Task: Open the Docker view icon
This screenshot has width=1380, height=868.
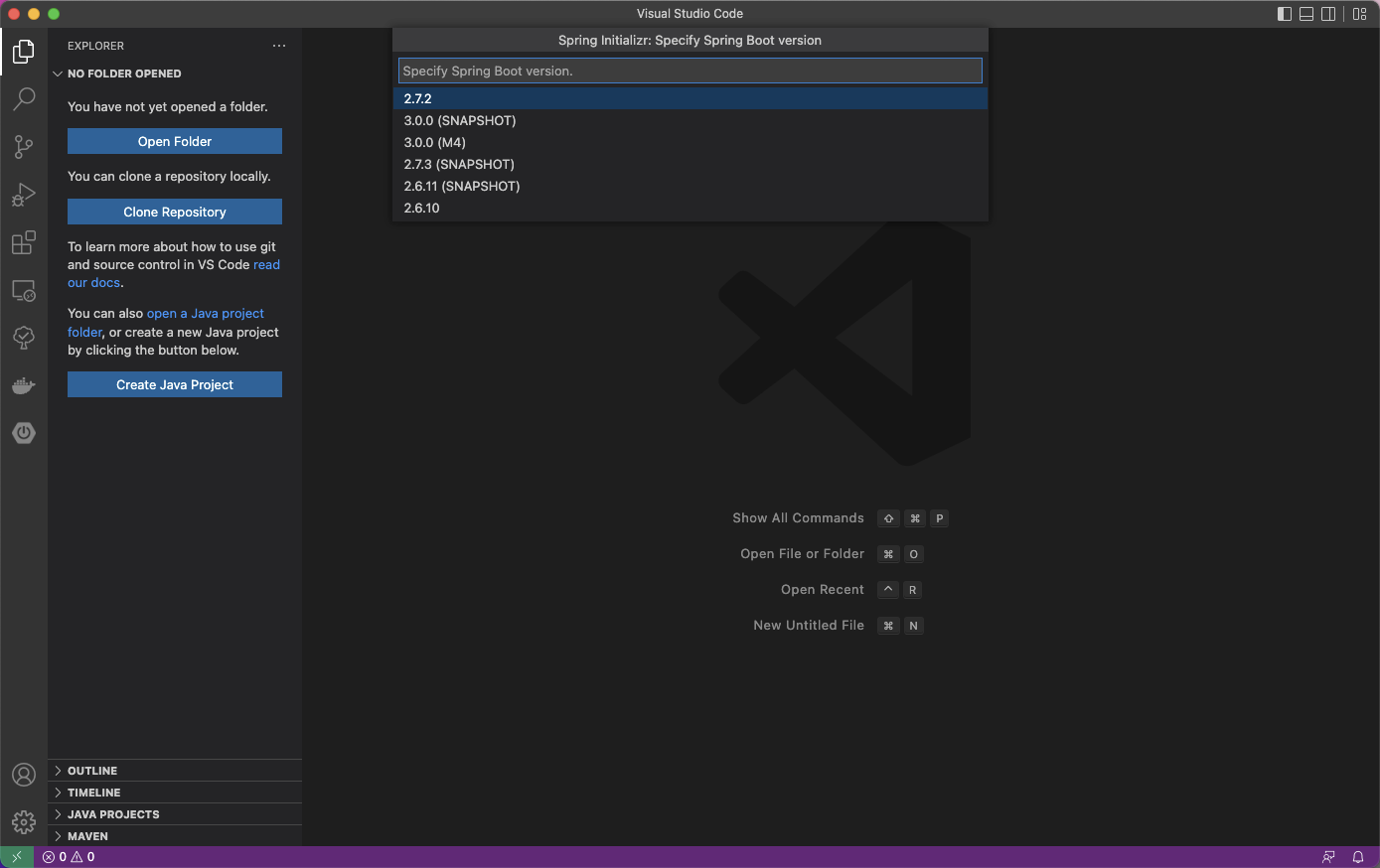Action: point(24,385)
